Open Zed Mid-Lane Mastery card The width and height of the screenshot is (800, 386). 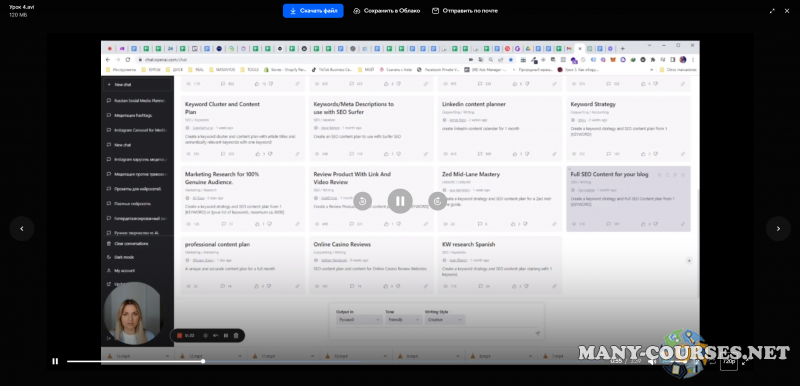point(500,198)
